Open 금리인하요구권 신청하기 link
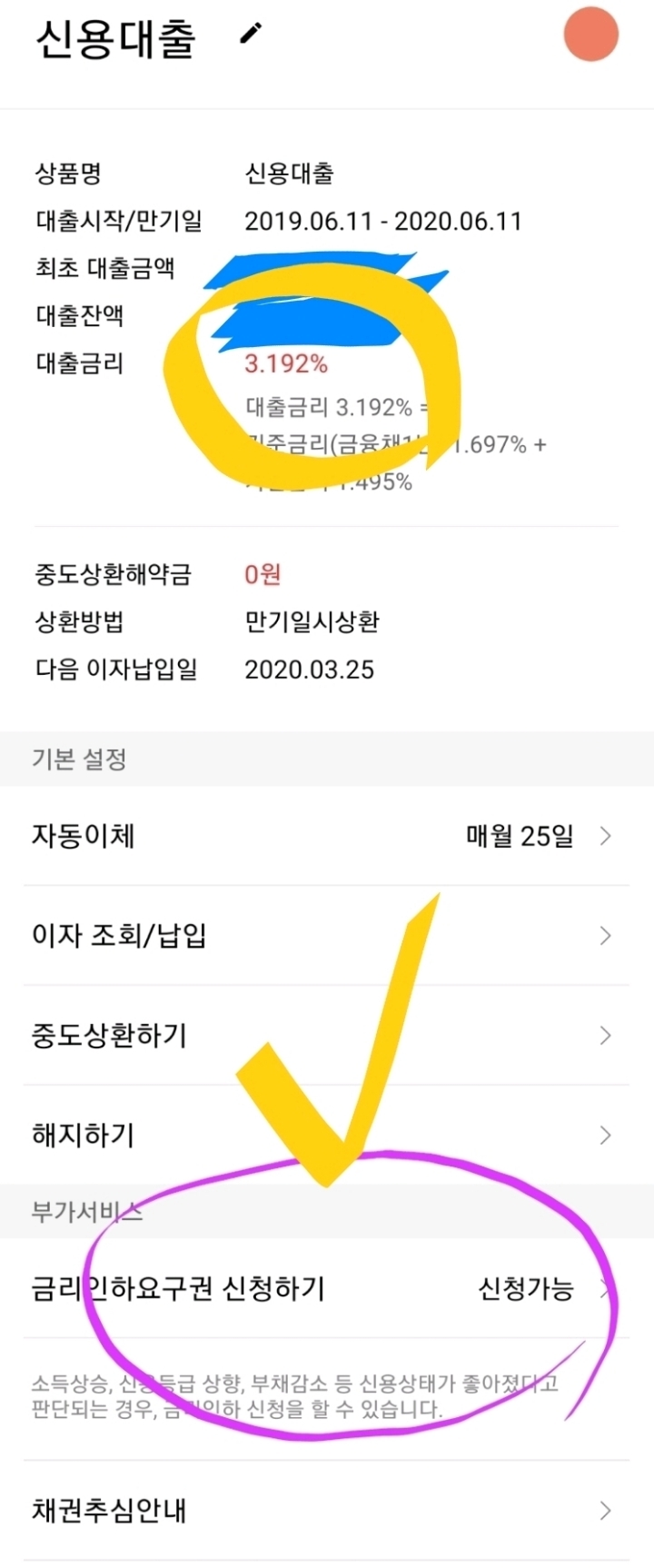The image size is (654, 1568). click(178, 1289)
